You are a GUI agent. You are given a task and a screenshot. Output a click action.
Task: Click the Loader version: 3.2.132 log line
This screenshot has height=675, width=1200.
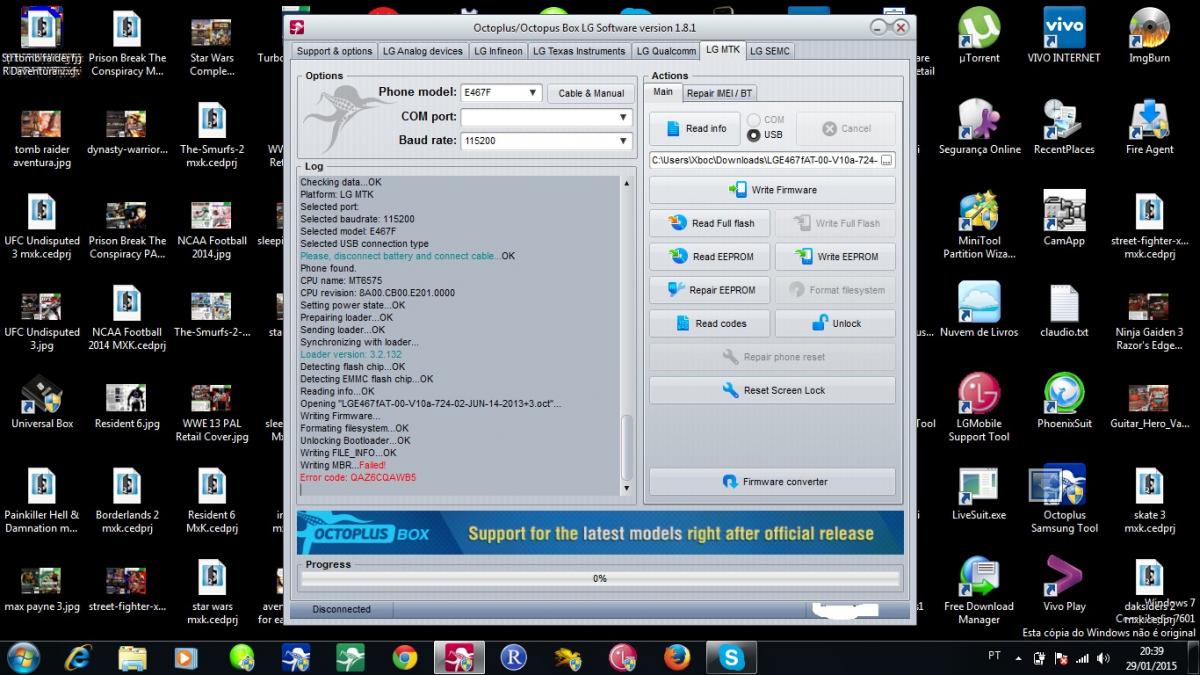351,355
